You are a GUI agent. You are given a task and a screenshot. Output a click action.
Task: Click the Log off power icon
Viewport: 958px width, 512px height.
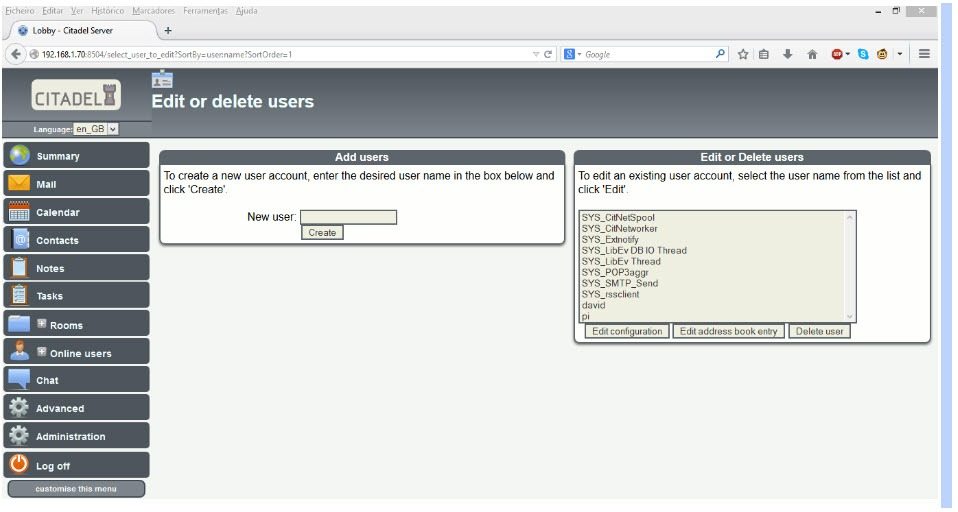19,465
